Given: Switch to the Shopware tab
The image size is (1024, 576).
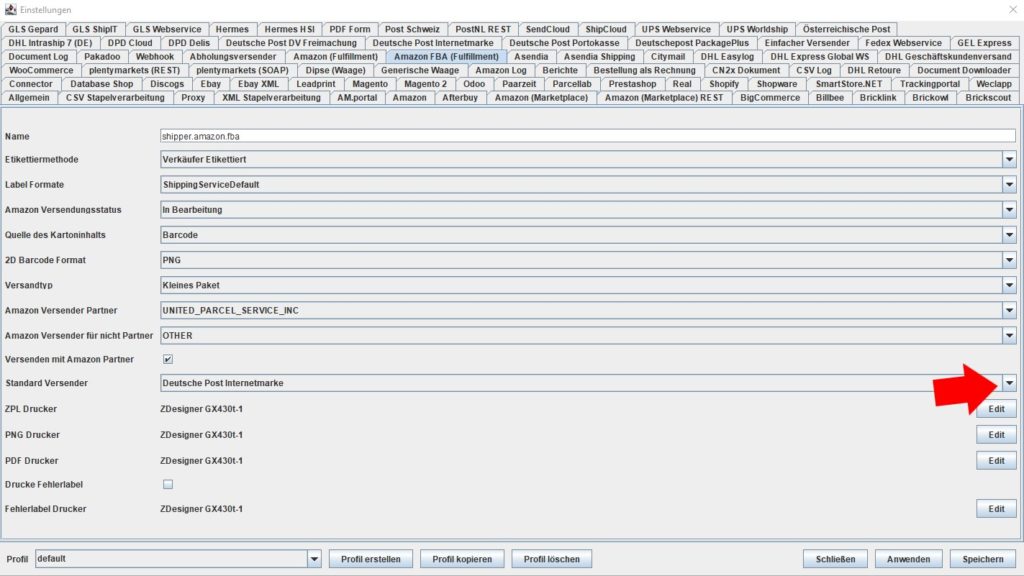Looking at the screenshot, I should (776, 84).
